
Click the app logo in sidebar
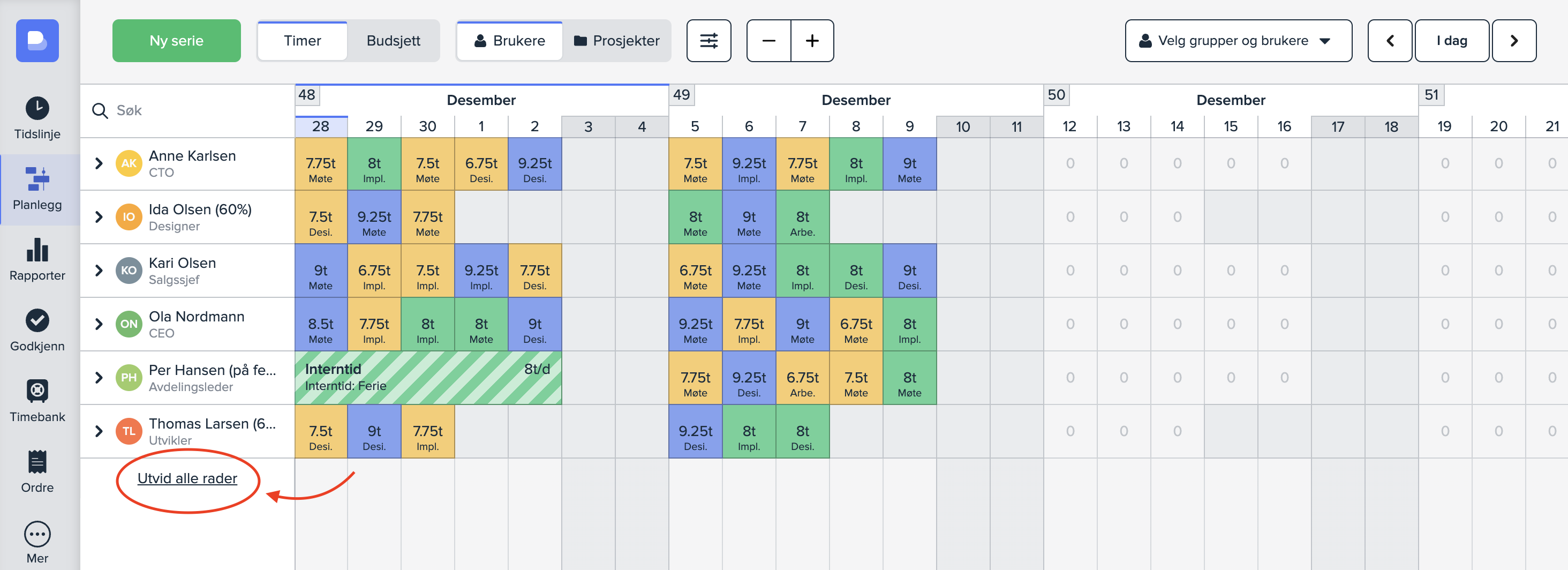(x=37, y=41)
